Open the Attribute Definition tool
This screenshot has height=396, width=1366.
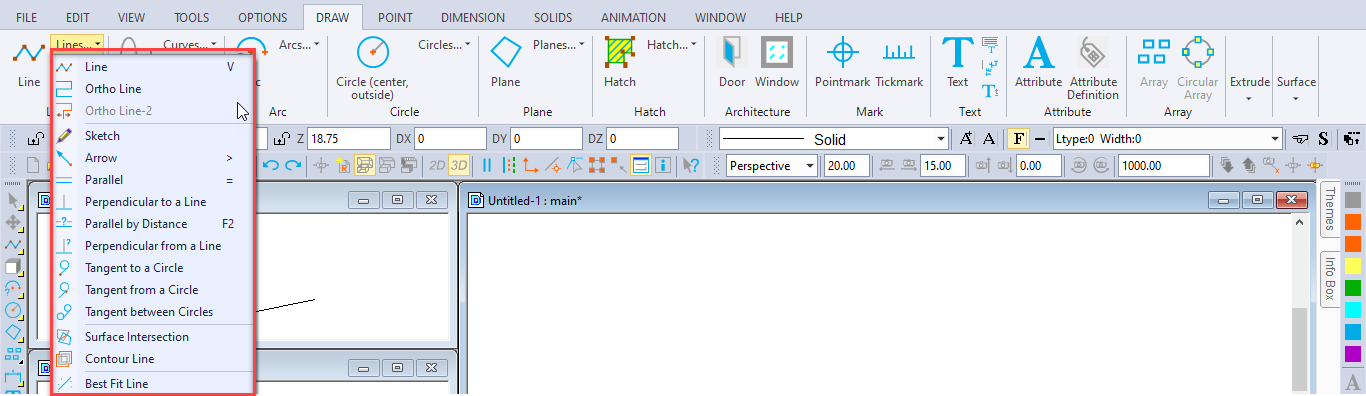click(1093, 68)
